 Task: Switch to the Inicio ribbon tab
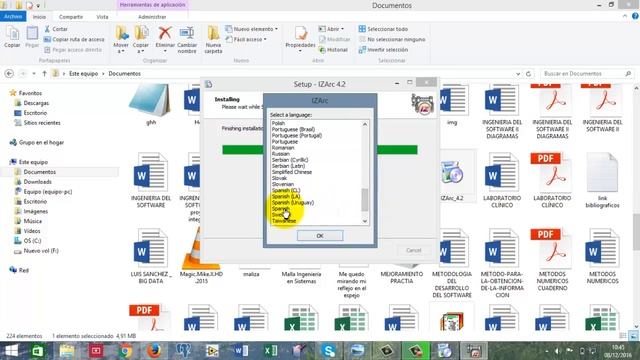point(39,17)
